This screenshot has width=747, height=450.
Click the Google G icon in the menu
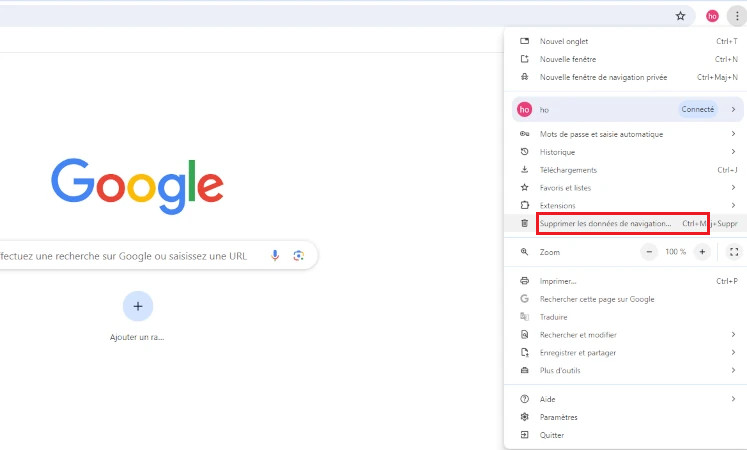525,299
